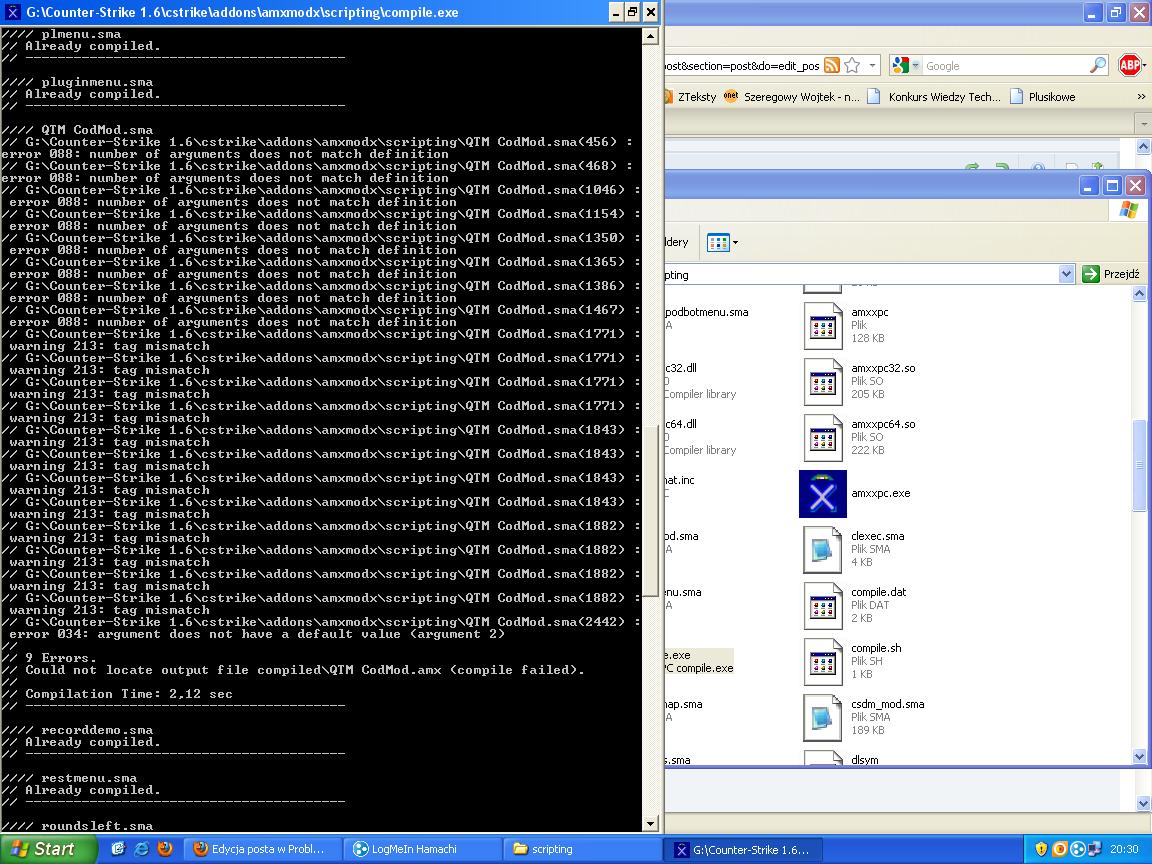This screenshot has width=1152, height=864.
Task: Click the orange tray icon
Action: pyautogui.click(x=1059, y=849)
